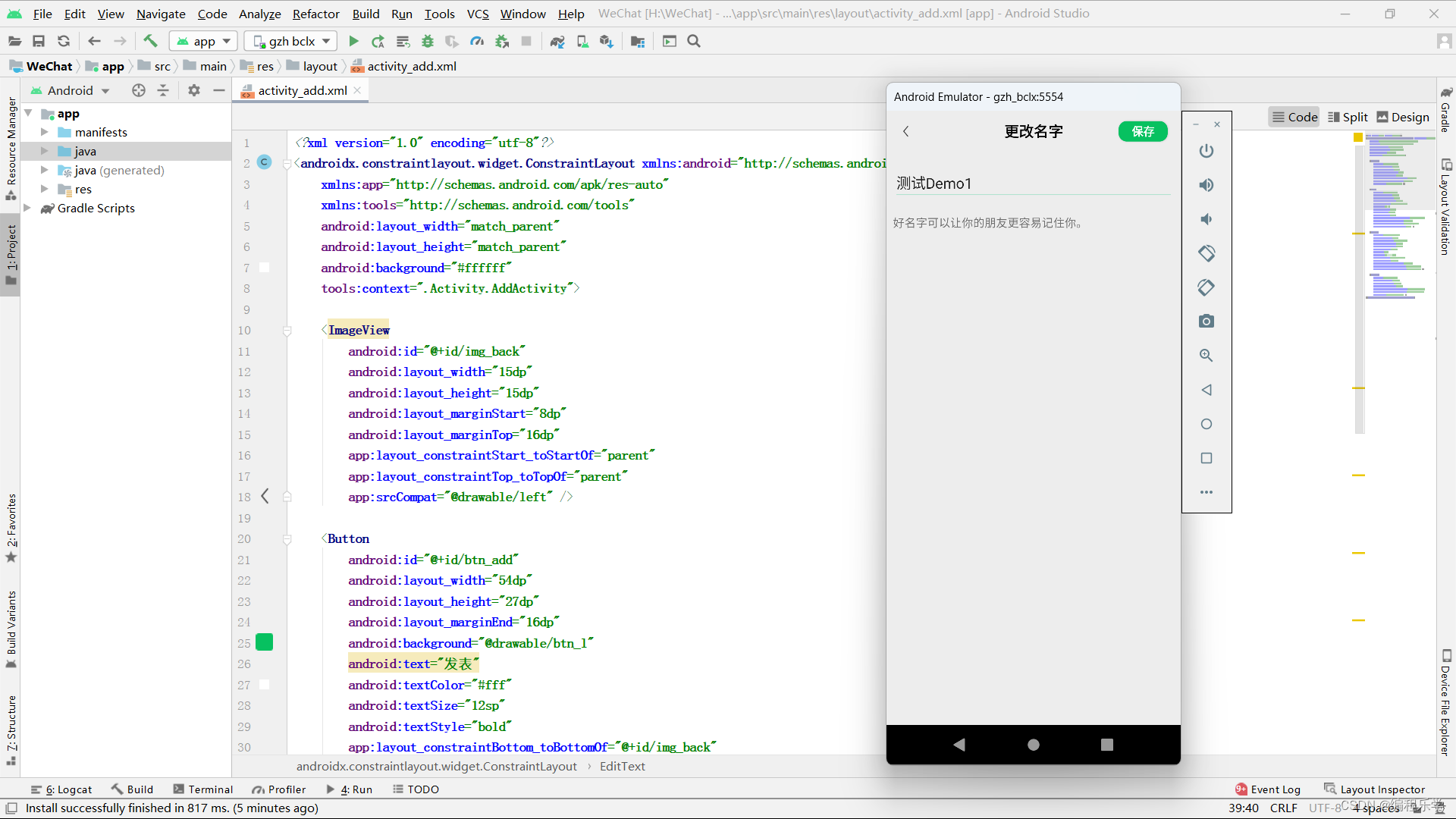Take emulator screenshot with camera icon

click(1207, 322)
